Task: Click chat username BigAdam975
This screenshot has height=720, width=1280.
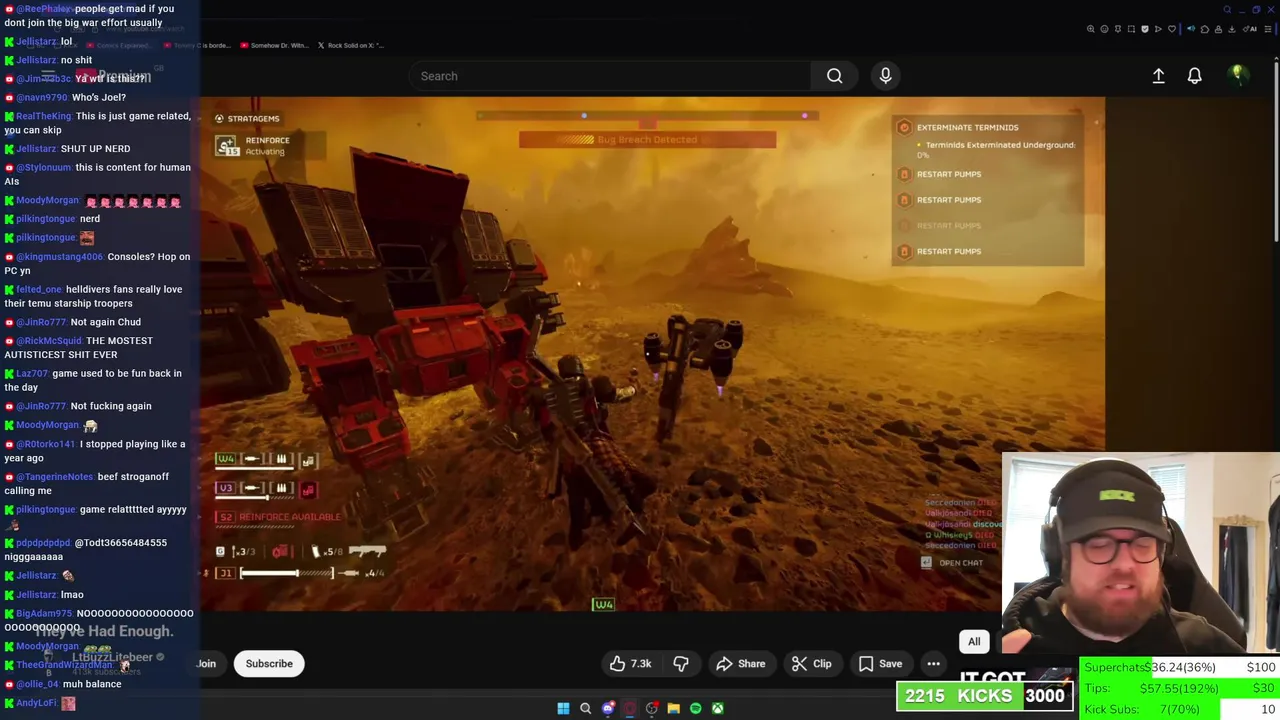Action: (x=44, y=614)
